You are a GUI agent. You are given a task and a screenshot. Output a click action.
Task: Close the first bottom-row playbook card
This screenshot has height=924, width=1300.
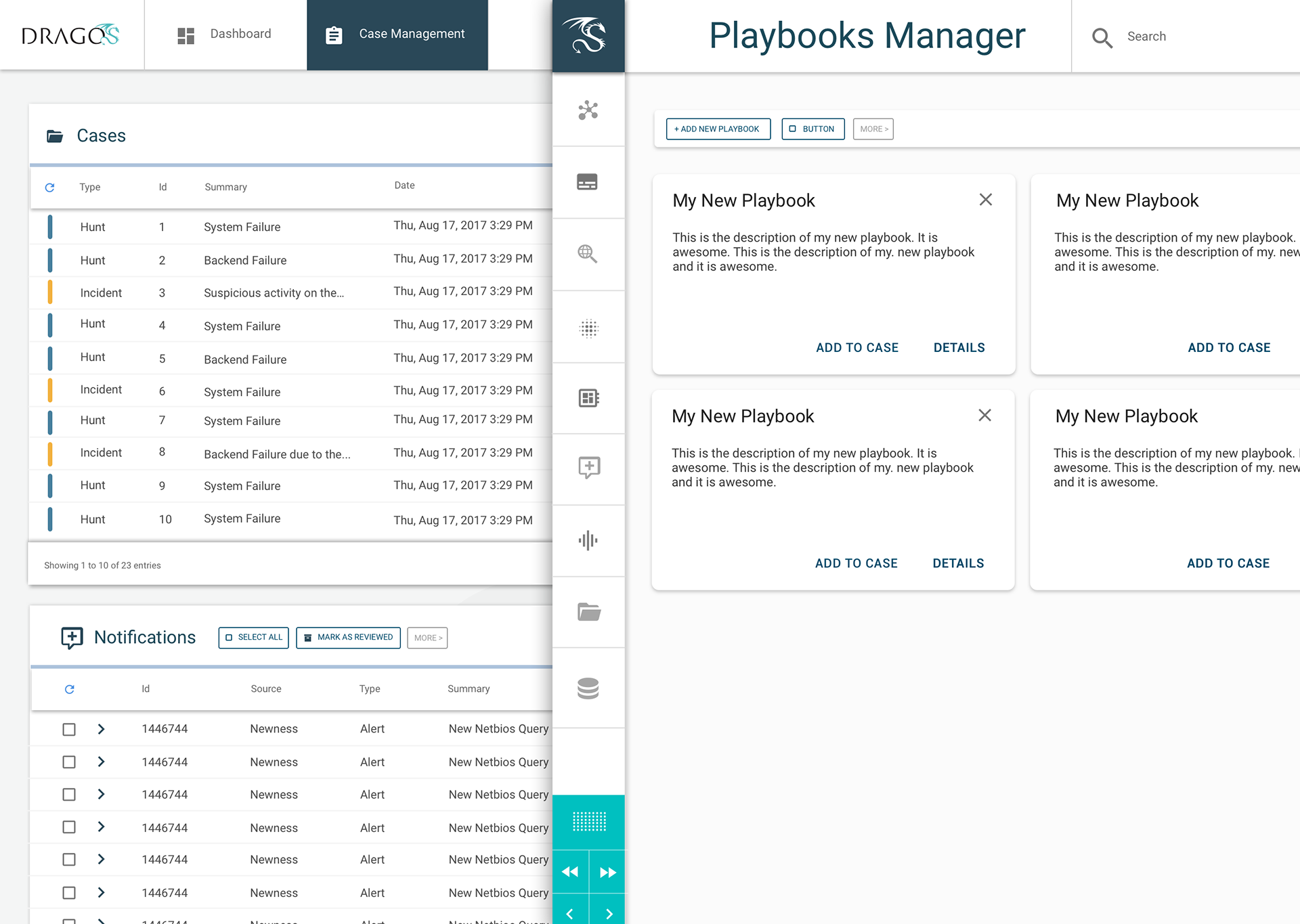[x=985, y=415]
